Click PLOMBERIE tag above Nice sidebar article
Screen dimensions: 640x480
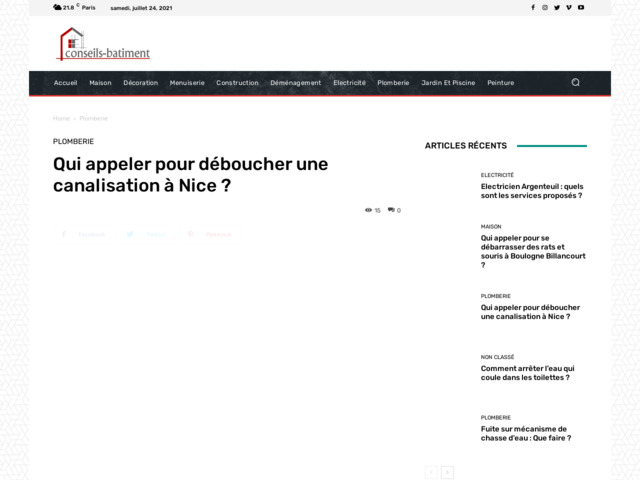coord(496,296)
